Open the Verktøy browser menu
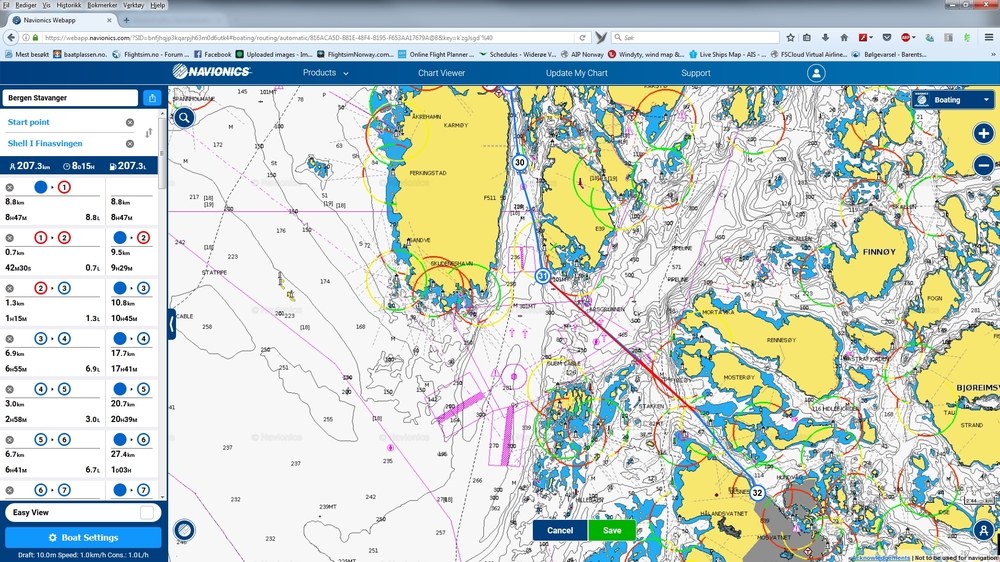Screen dimensions: 1000x562 coord(133,5)
